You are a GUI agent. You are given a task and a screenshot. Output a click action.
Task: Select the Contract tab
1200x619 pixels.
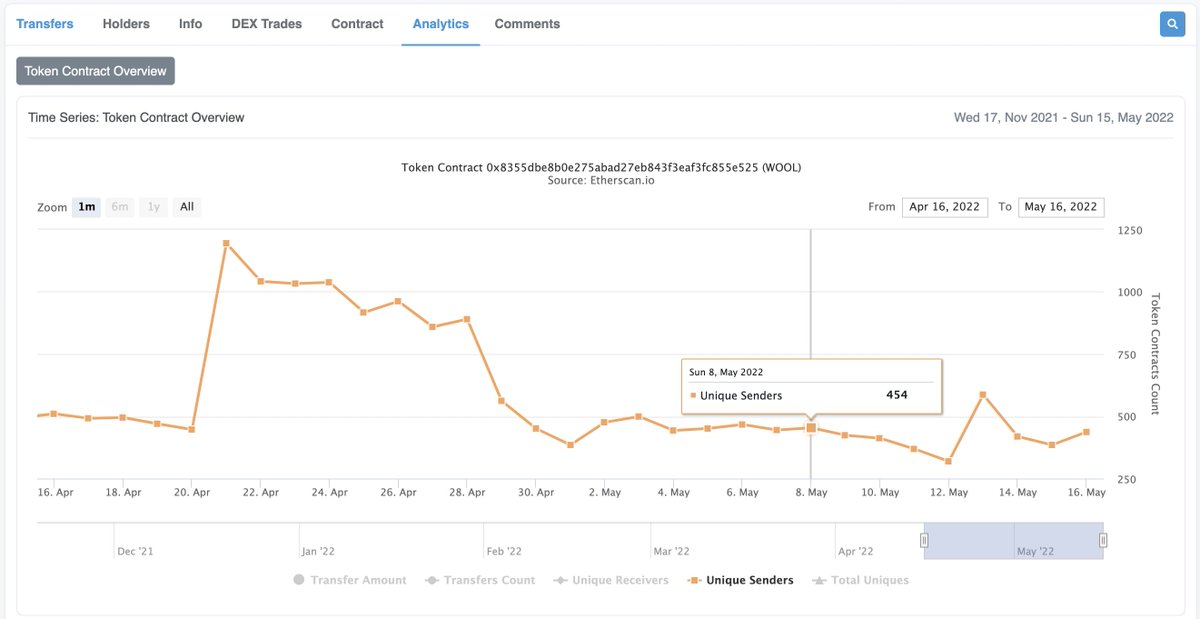pos(357,23)
